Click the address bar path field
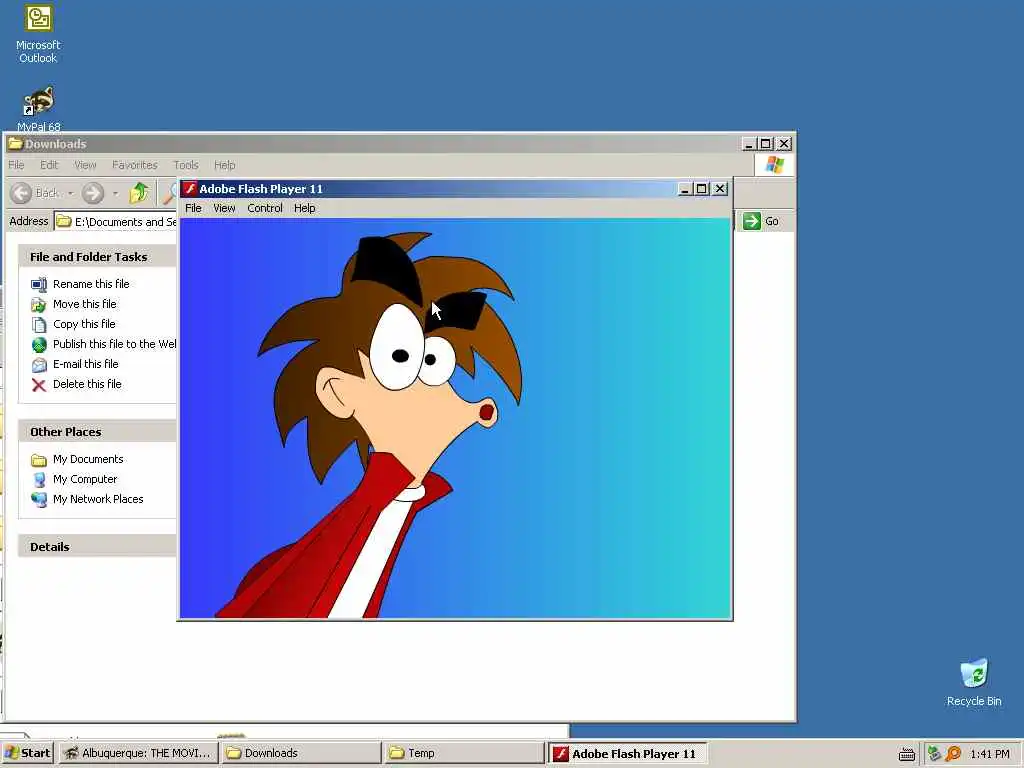Screen dimensions: 1024x768 click(116, 221)
